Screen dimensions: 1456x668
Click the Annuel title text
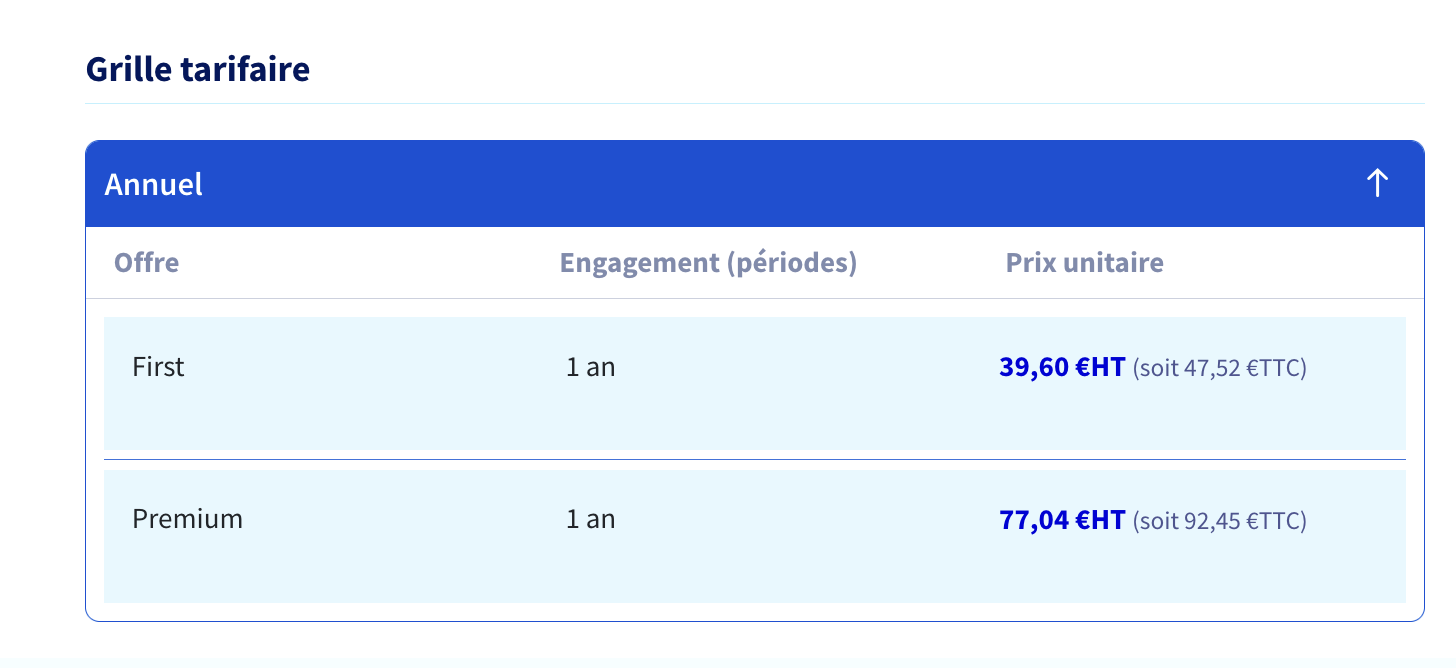[153, 184]
